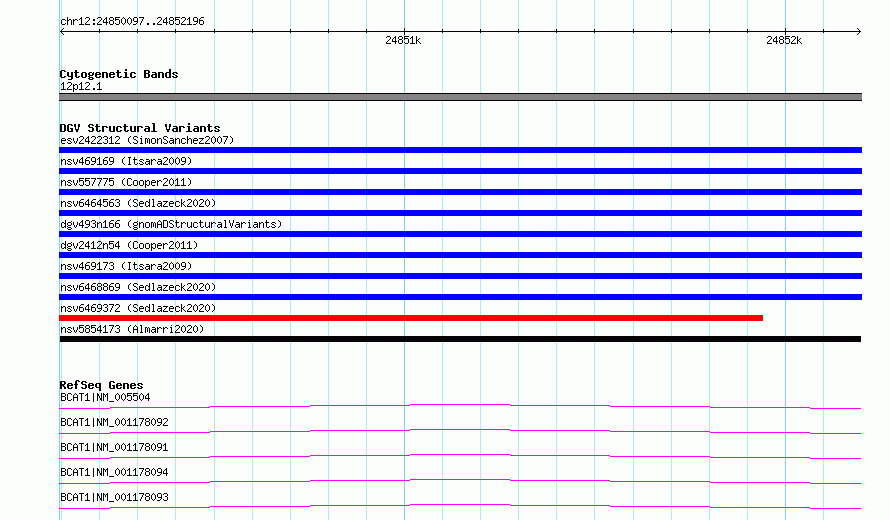This screenshot has height=520, width=890.
Task: Select the nsv5854173 (Almarri2020) label
Action: (132, 329)
